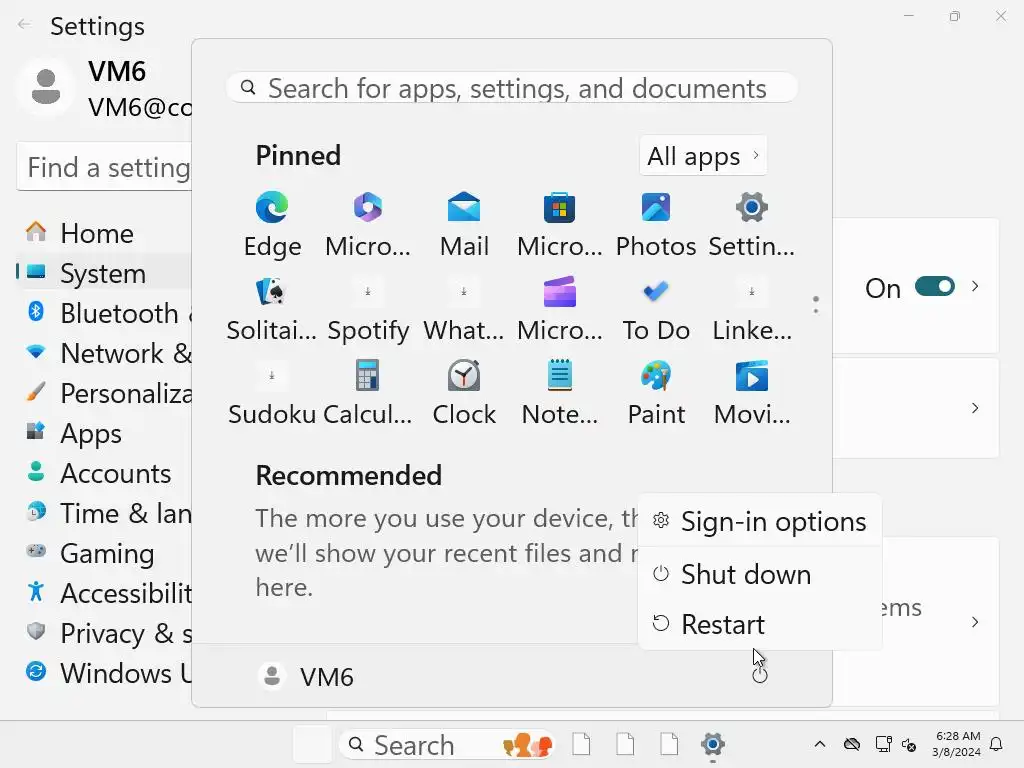Open LinkedIn pinned app
This screenshot has width=1024, height=768.
752,309
